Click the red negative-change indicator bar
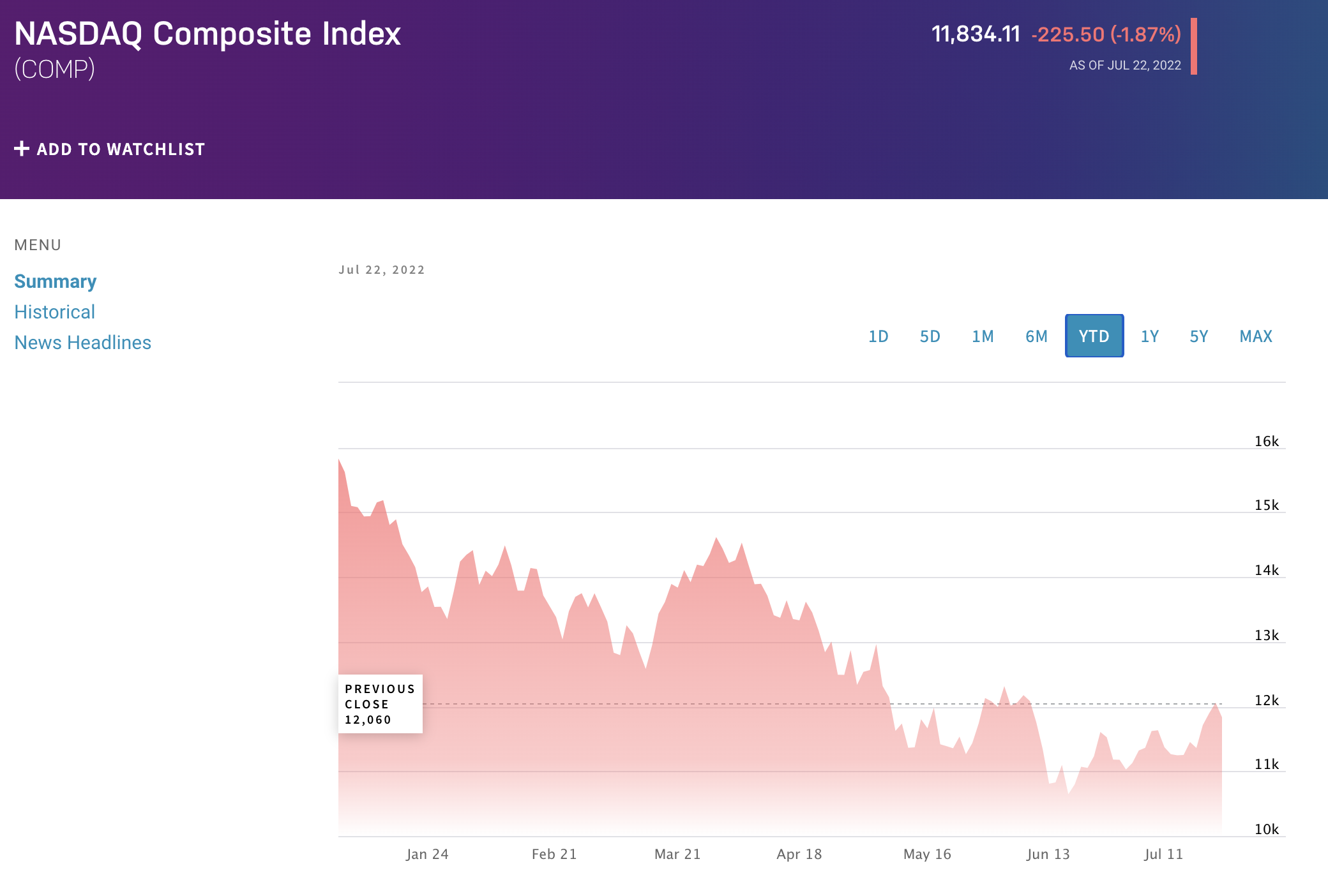Screen dimensions: 1328x896 [1194, 46]
